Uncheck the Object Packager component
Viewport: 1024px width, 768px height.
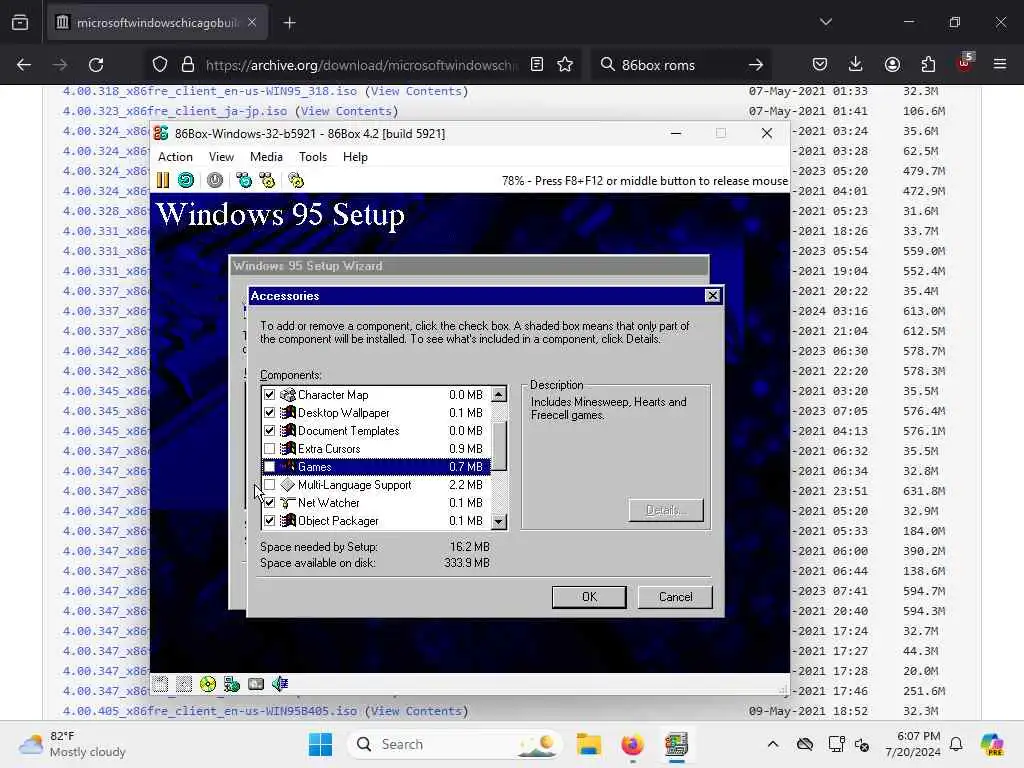(x=269, y=520)
